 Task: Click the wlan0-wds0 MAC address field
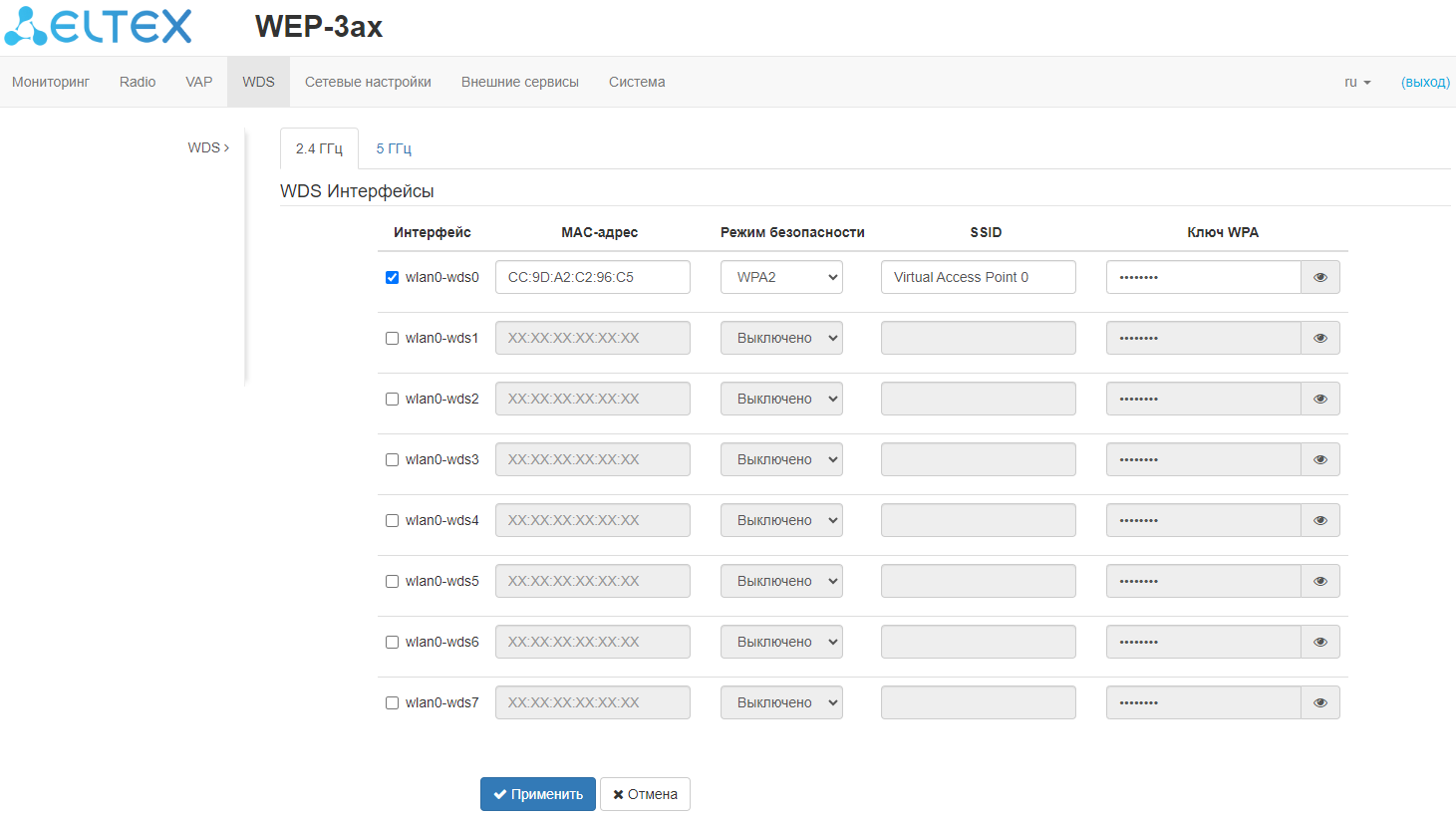(x=592, y=277)
